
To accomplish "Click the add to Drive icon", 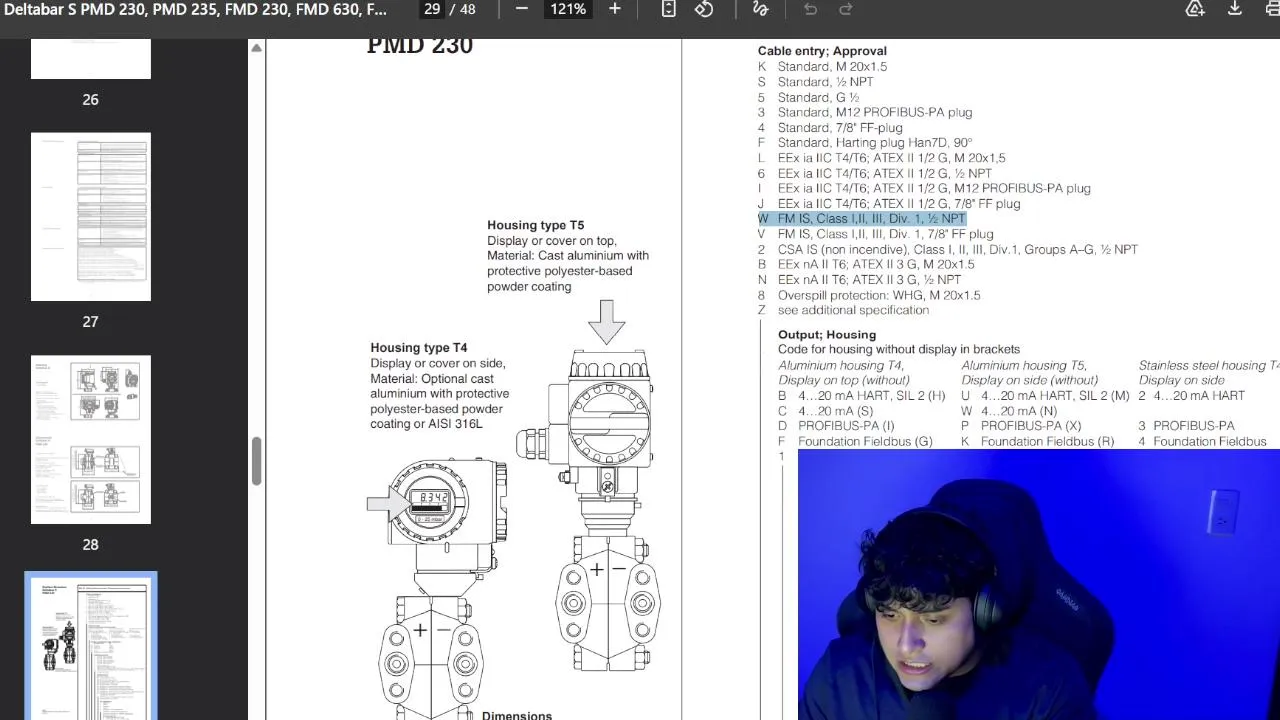I will coord(1195,9).
